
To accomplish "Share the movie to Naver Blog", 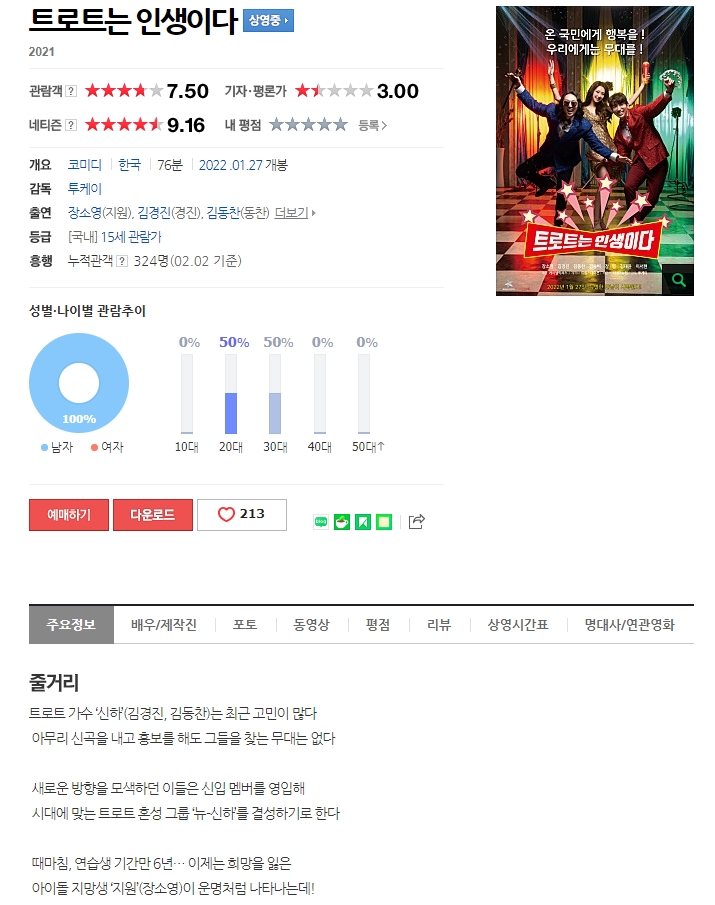I will 321,522.
